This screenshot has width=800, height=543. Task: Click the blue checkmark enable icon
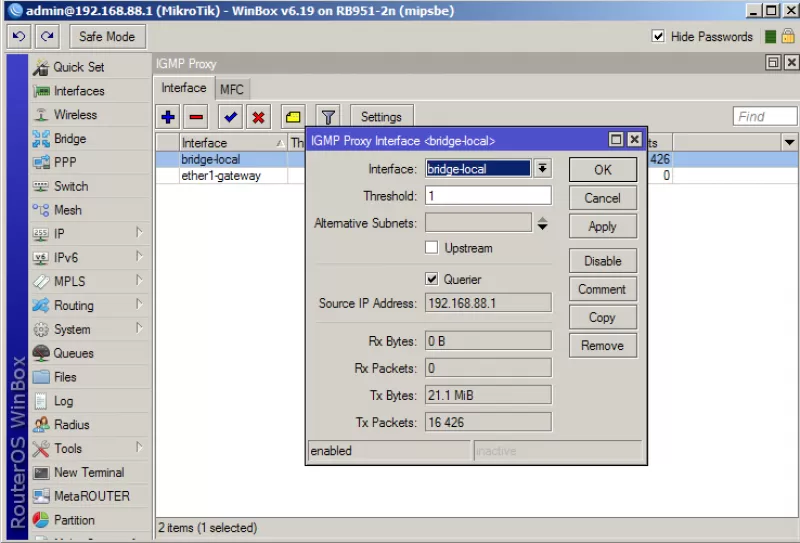pos(230,117)
